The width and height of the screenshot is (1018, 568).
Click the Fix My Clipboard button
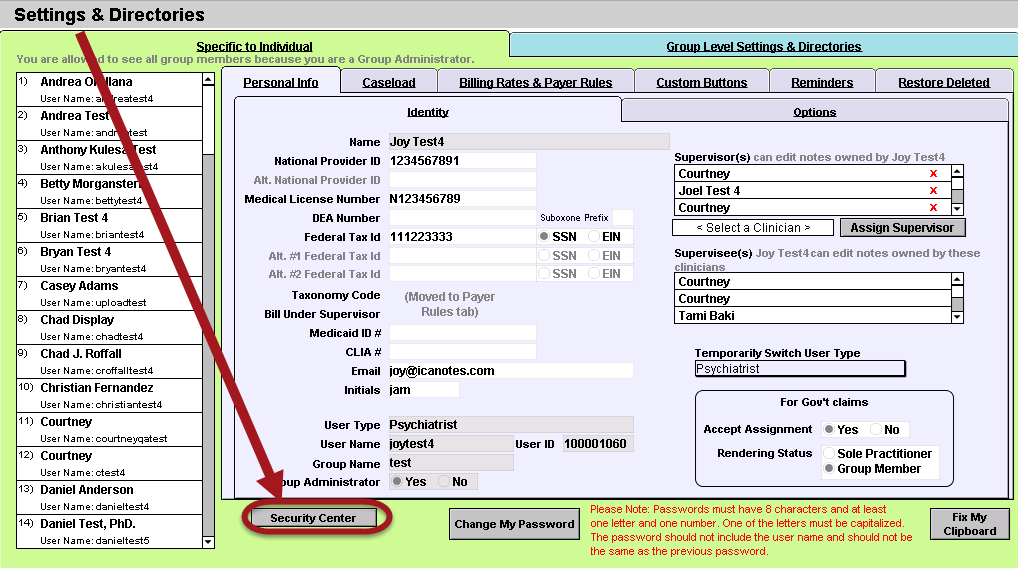[x=968, y=524]
